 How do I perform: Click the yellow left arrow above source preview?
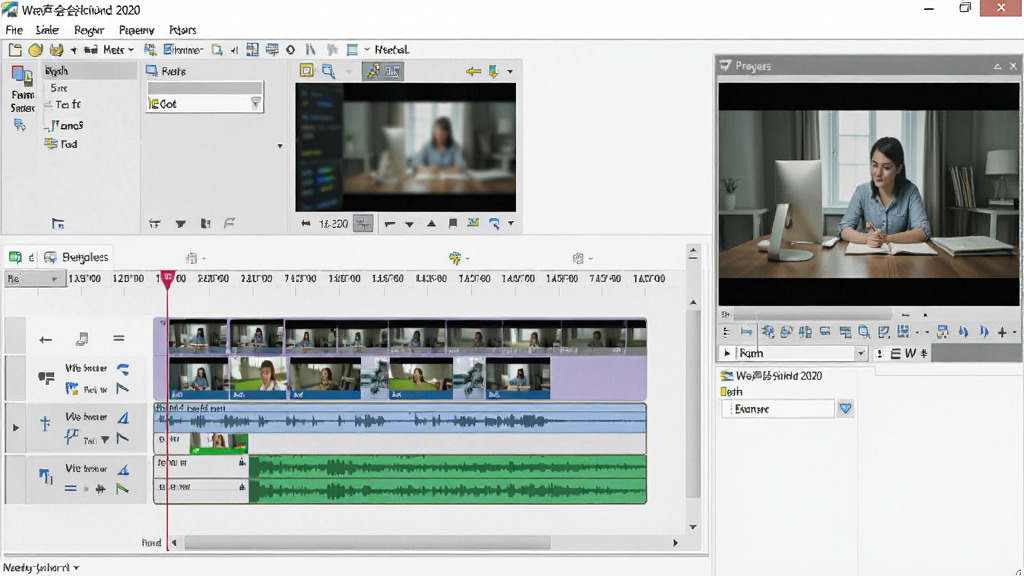pos(473,71)
